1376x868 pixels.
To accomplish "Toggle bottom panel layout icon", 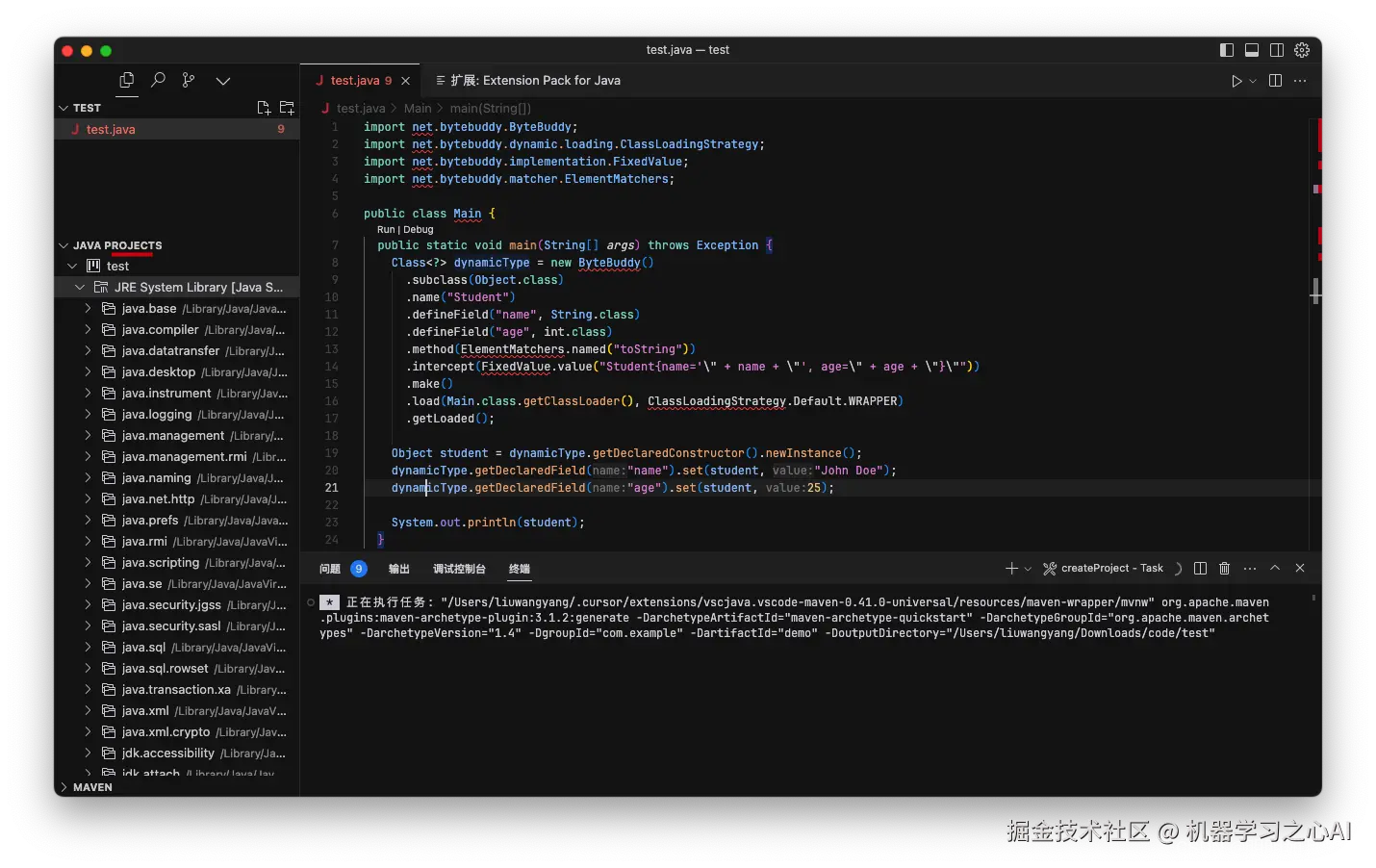I will coord(1252,50).
